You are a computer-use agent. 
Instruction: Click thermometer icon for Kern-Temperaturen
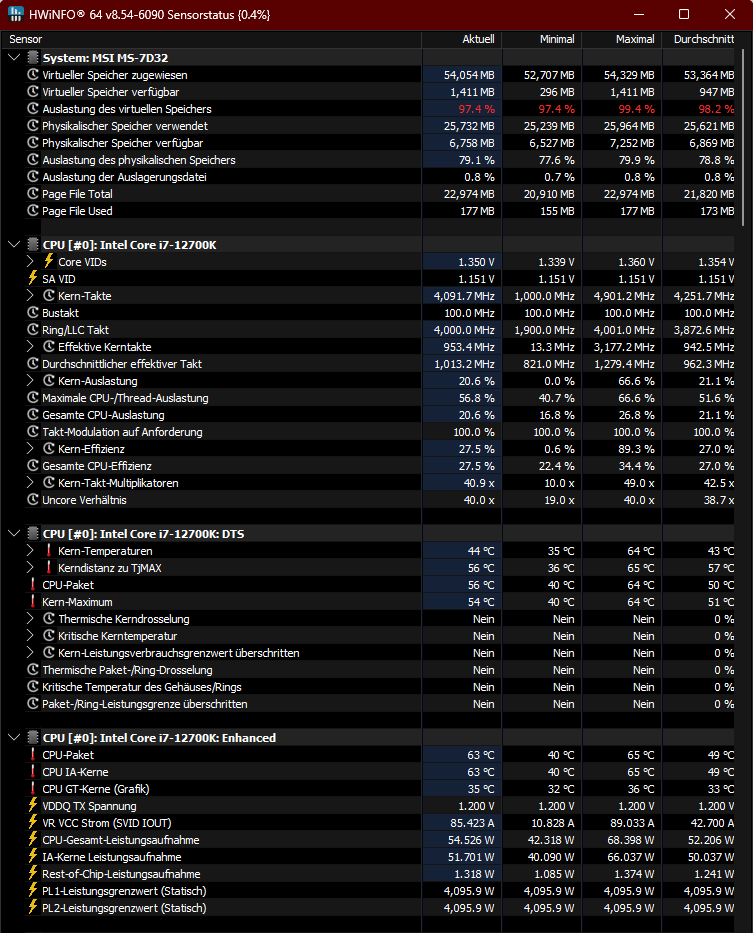[49, 550]
